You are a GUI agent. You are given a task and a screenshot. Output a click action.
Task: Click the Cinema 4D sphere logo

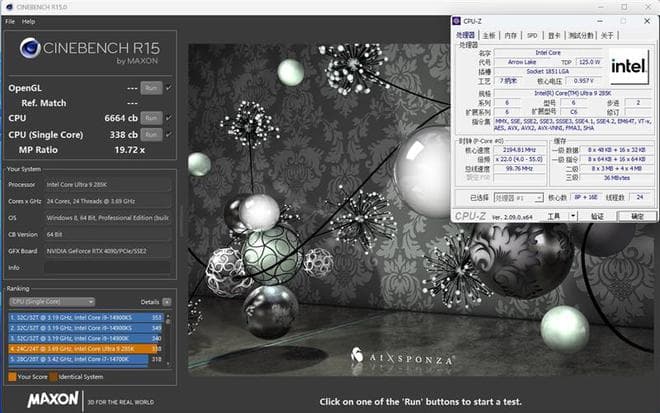(x=30, y=48)
